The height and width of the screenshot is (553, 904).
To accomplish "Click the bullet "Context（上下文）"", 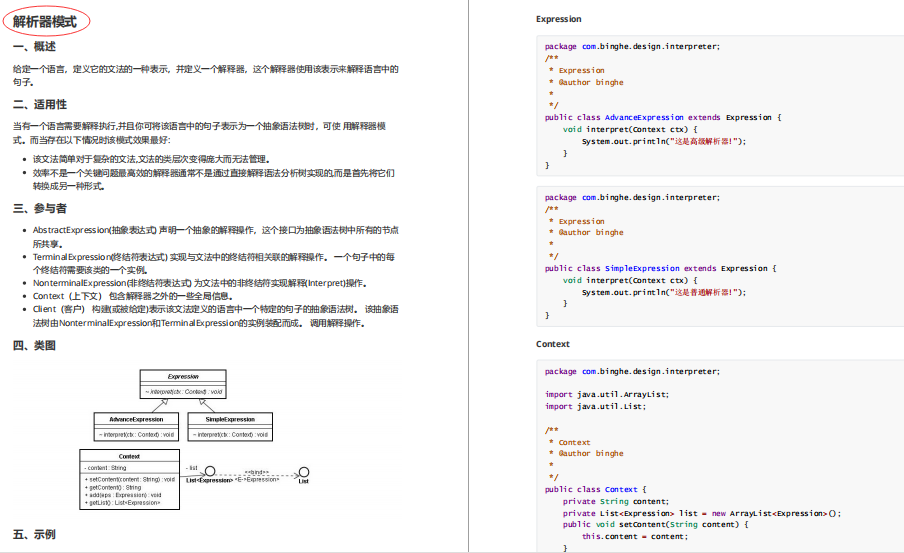I will (x=133, y=296).
